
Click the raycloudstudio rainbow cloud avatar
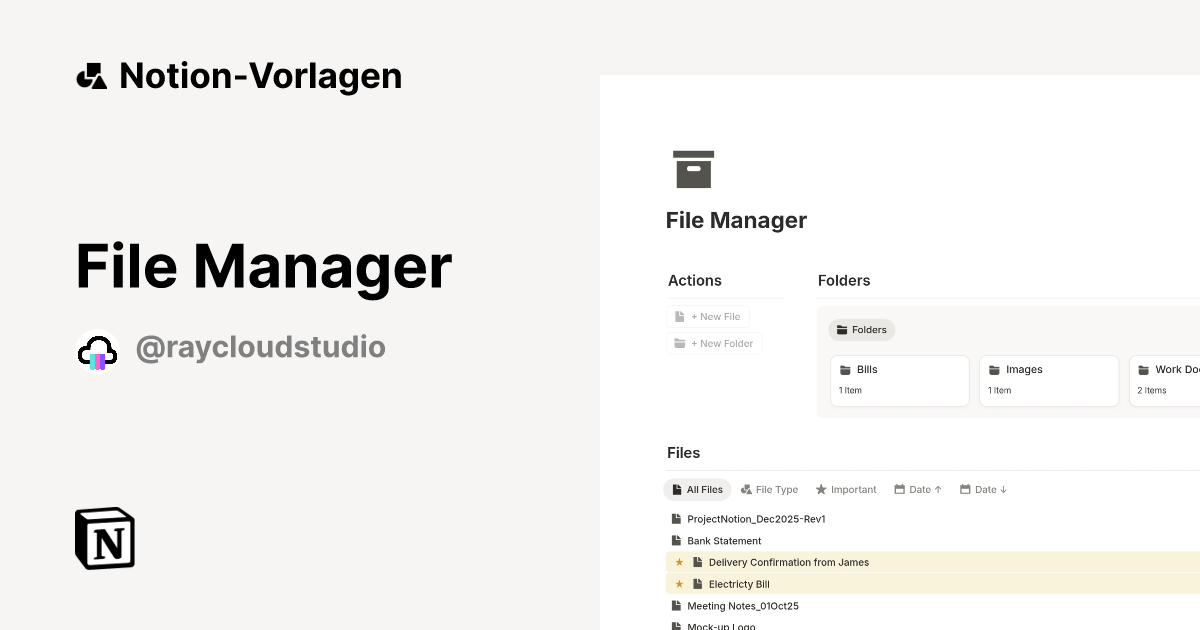[x=96, y=349]
